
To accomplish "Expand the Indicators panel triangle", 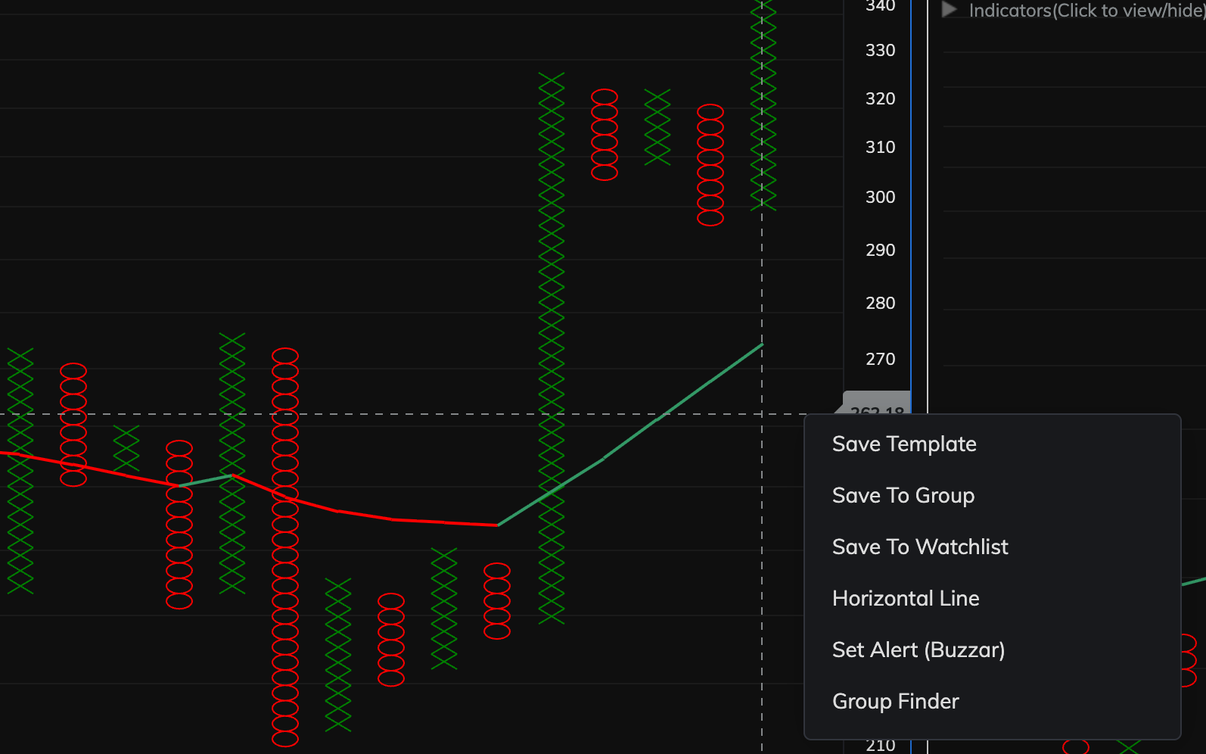I will (x=950, y=10).
